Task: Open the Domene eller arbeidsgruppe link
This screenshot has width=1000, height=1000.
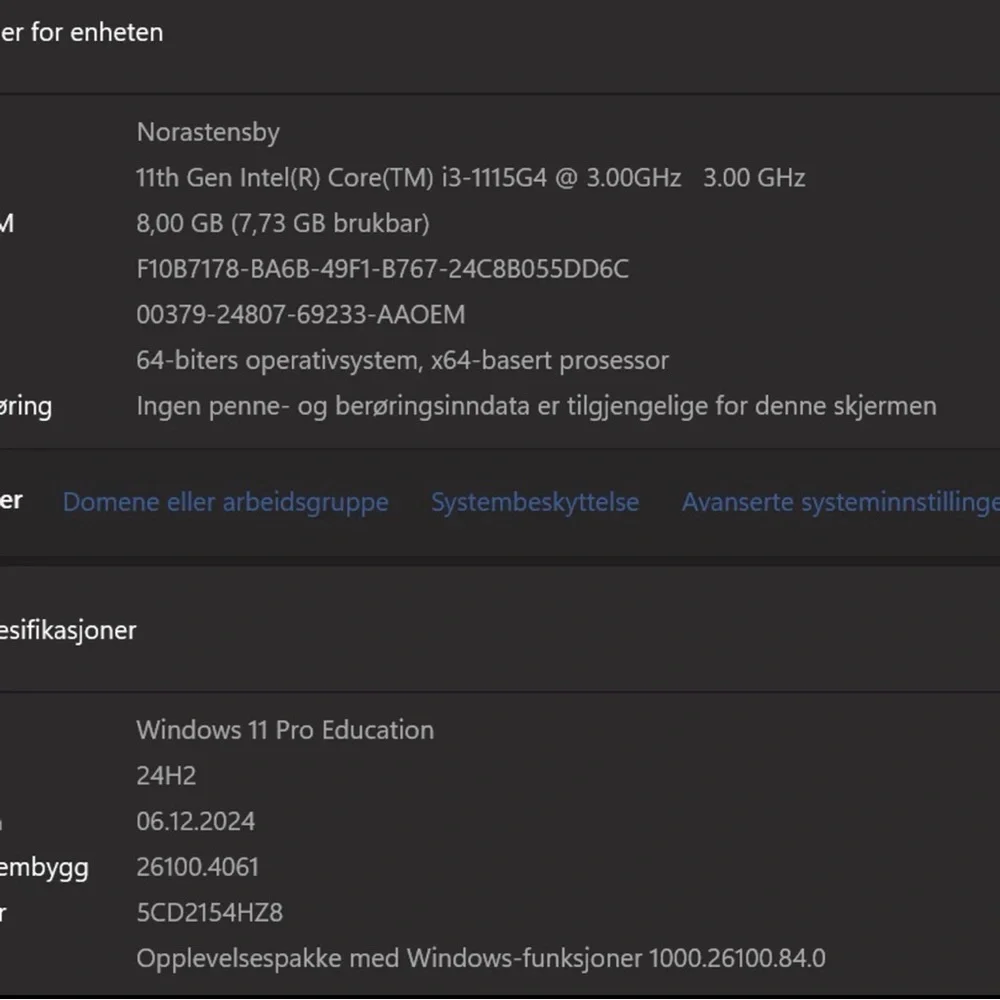Action: pos(225,502)
